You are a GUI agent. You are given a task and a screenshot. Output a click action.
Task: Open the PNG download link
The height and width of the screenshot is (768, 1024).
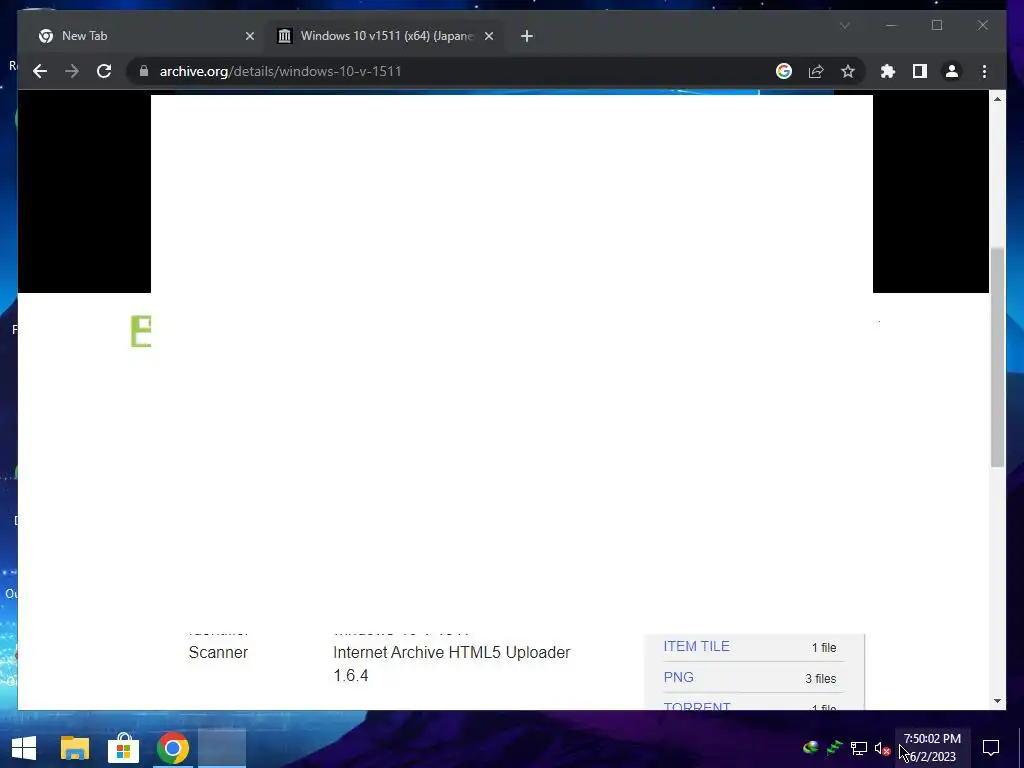[x=679, y=677]
